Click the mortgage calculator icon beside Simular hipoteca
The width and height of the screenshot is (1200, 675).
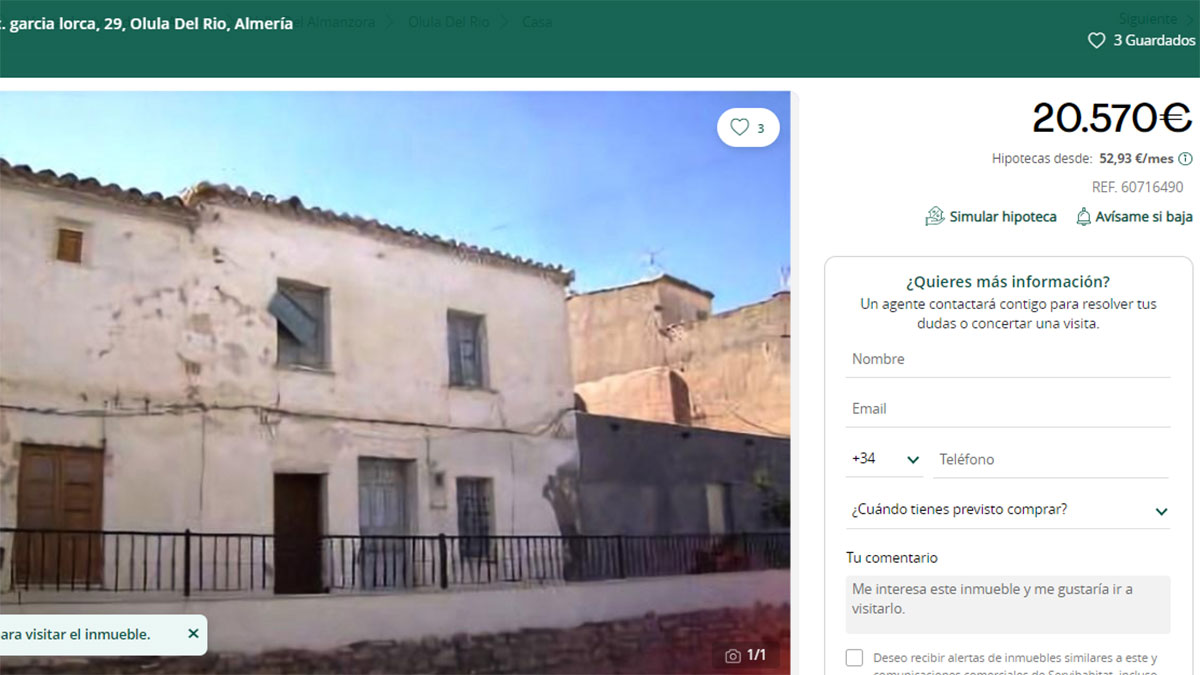pos(934,216)
